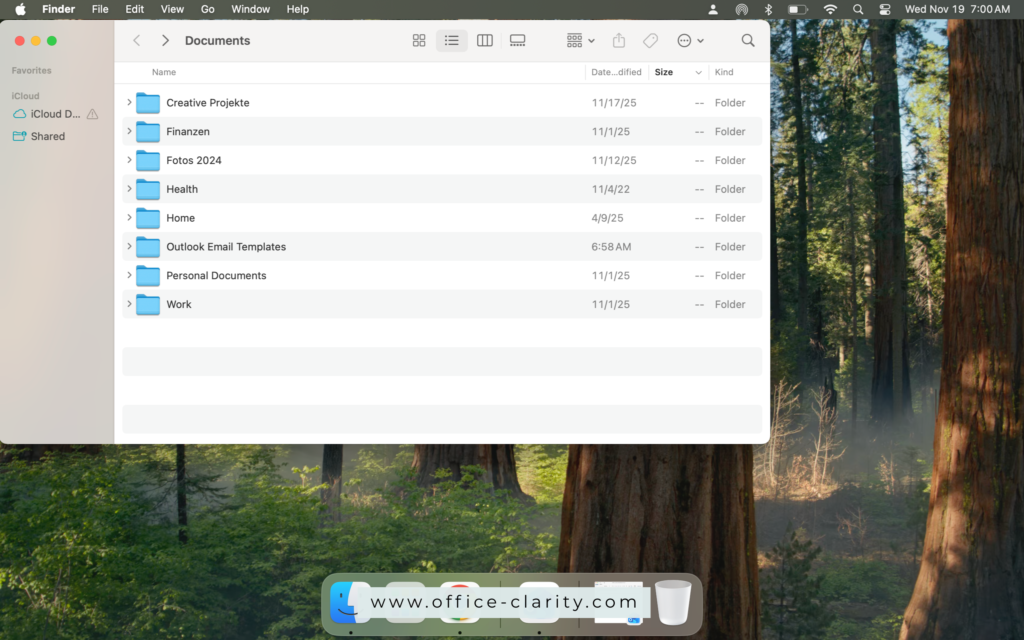1024x640 pixels.
Task: Open the More actions dropdown menu
Action: point(688,40)
